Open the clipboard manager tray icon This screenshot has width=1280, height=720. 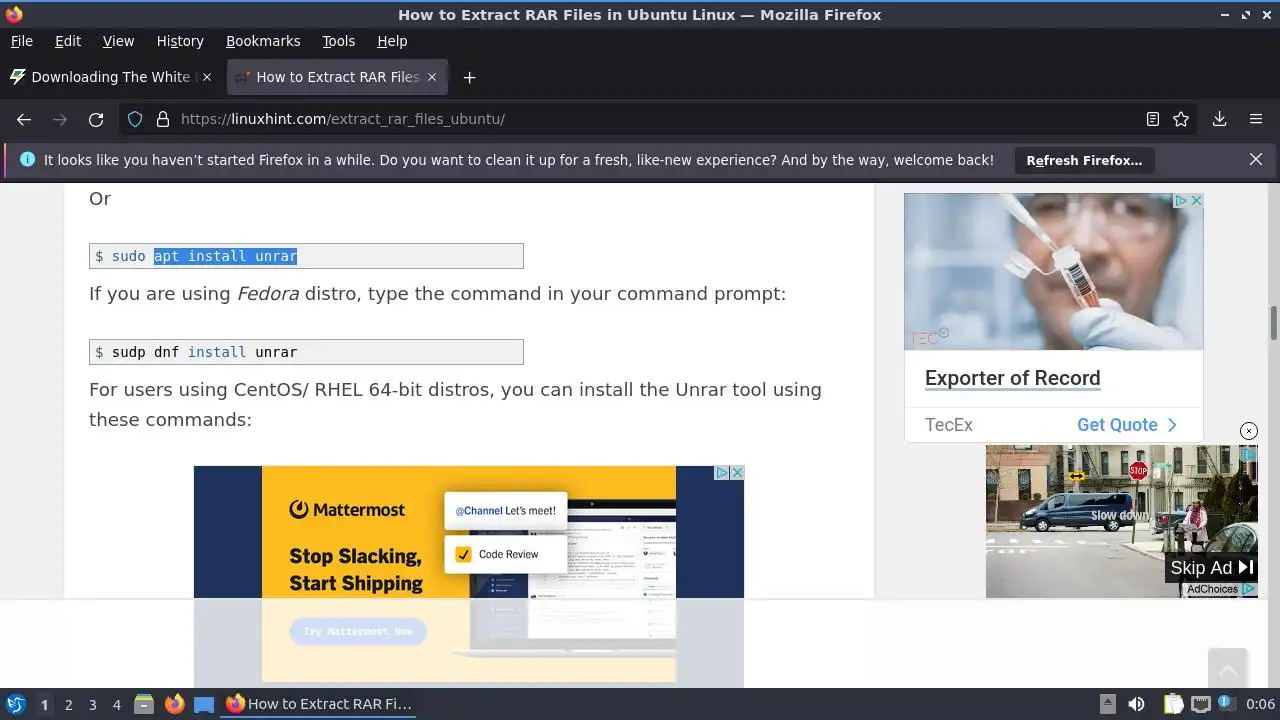pos(1173,704)
